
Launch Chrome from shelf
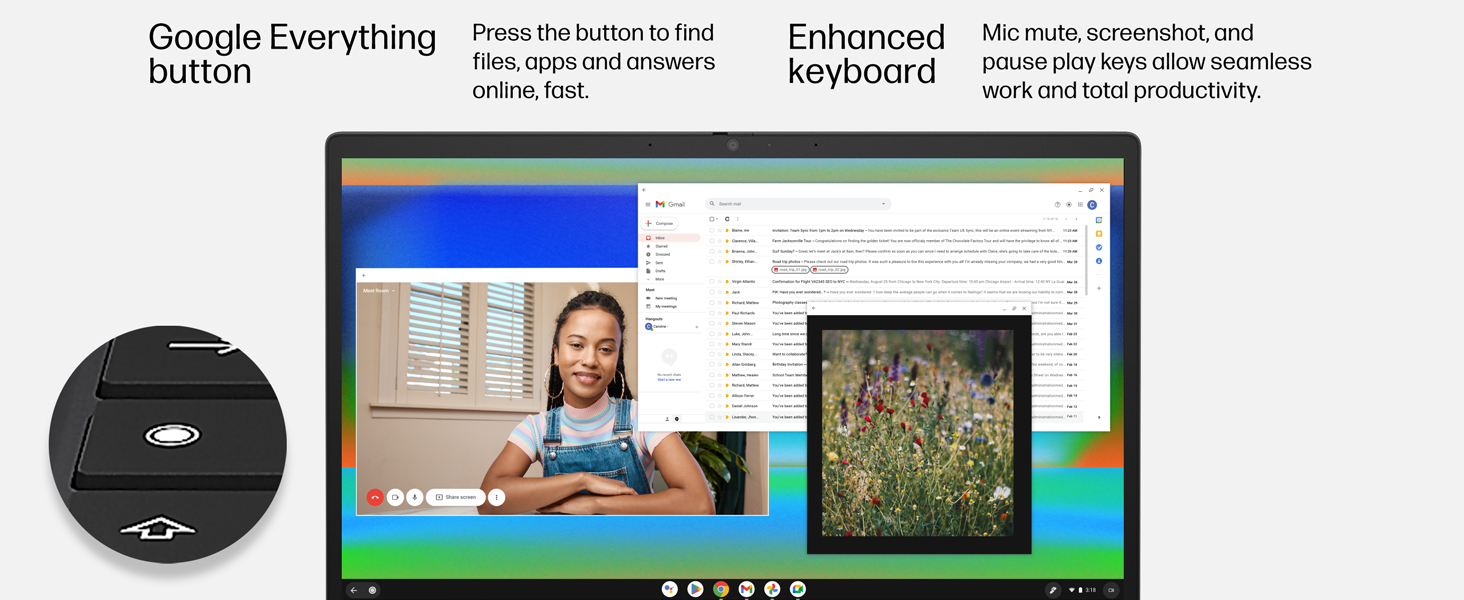(x=721, y=590)
